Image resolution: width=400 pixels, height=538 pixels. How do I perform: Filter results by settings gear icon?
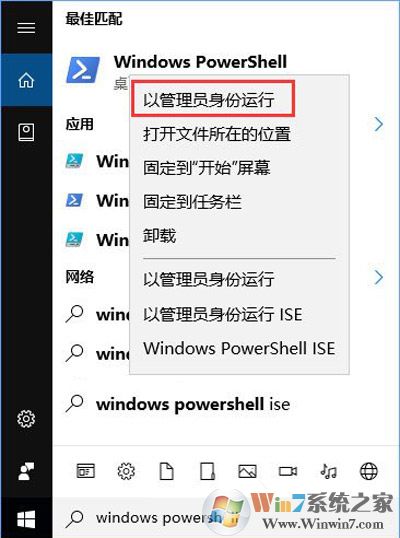[x=126, y=471]
